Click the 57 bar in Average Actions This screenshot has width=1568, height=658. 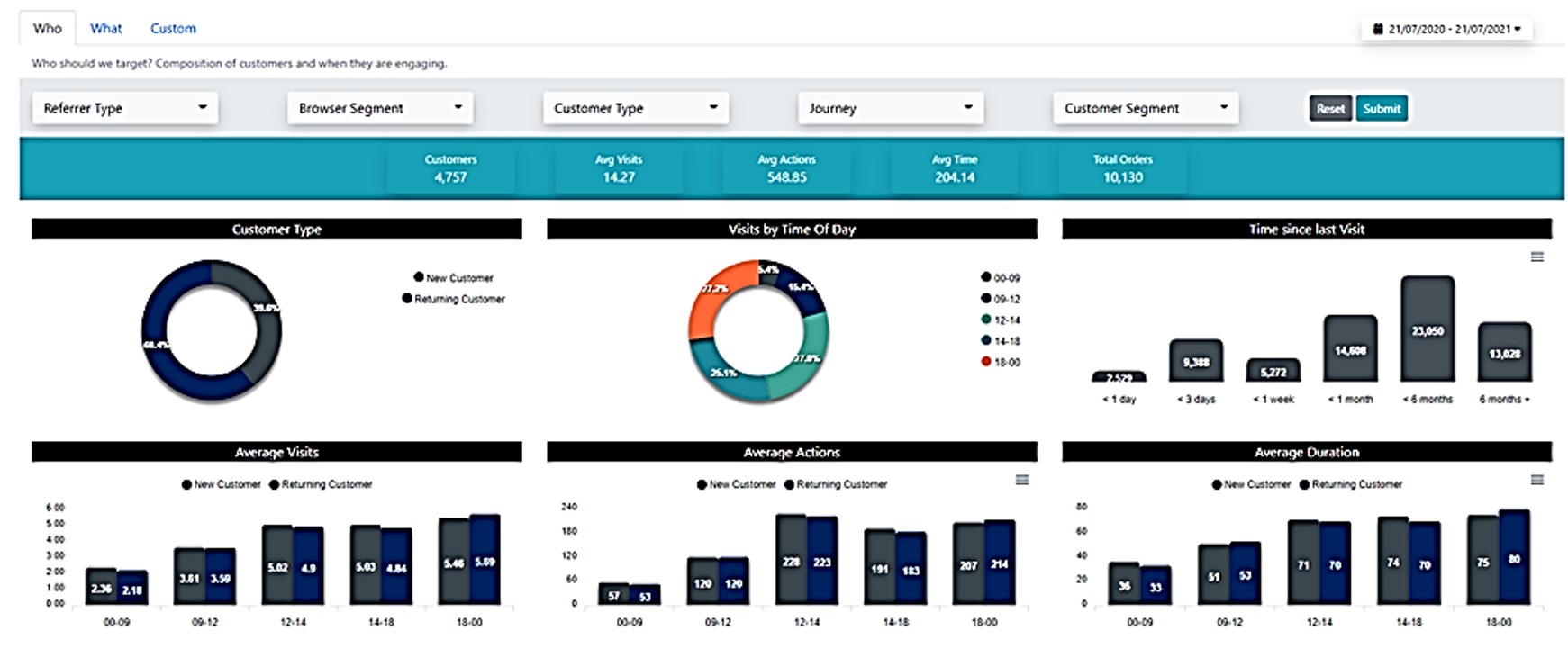click(614, 593)
